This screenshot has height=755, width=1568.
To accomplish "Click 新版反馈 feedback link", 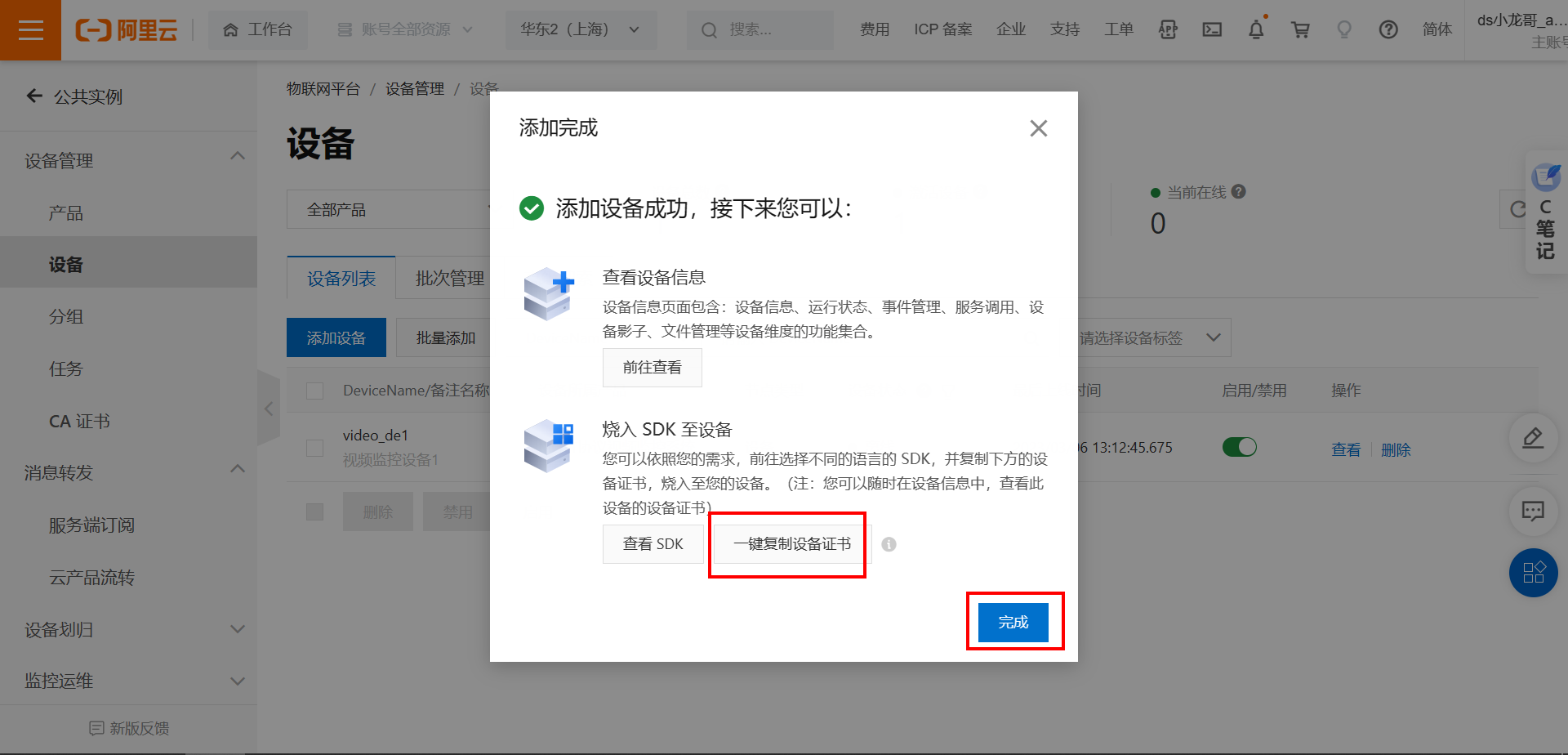I will (x=129, y=728).
